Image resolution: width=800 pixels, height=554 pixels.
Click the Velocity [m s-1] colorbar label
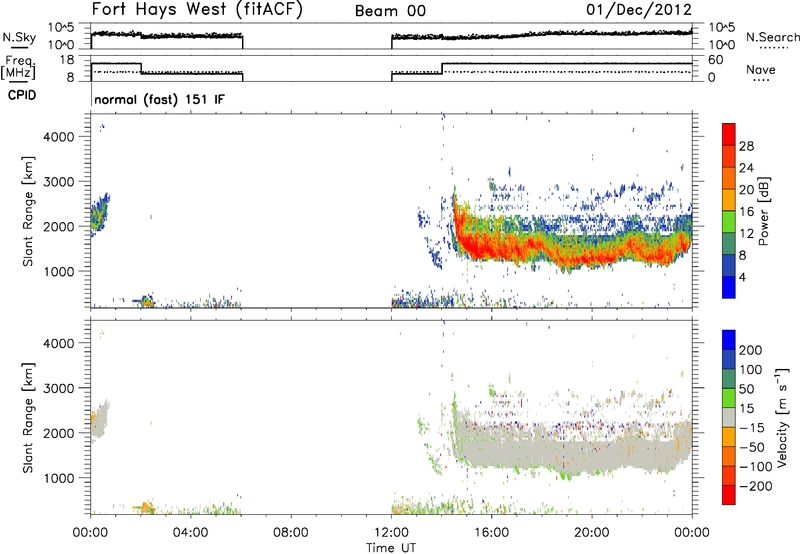tap(782, 417)
